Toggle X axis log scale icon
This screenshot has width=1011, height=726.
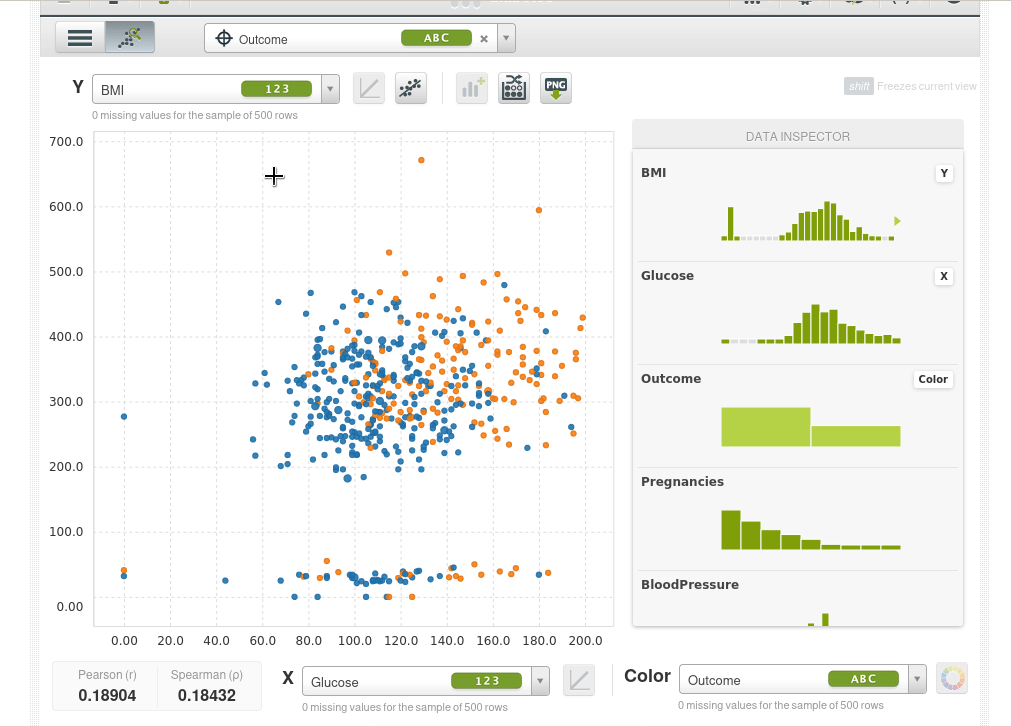tap(579, 681)
